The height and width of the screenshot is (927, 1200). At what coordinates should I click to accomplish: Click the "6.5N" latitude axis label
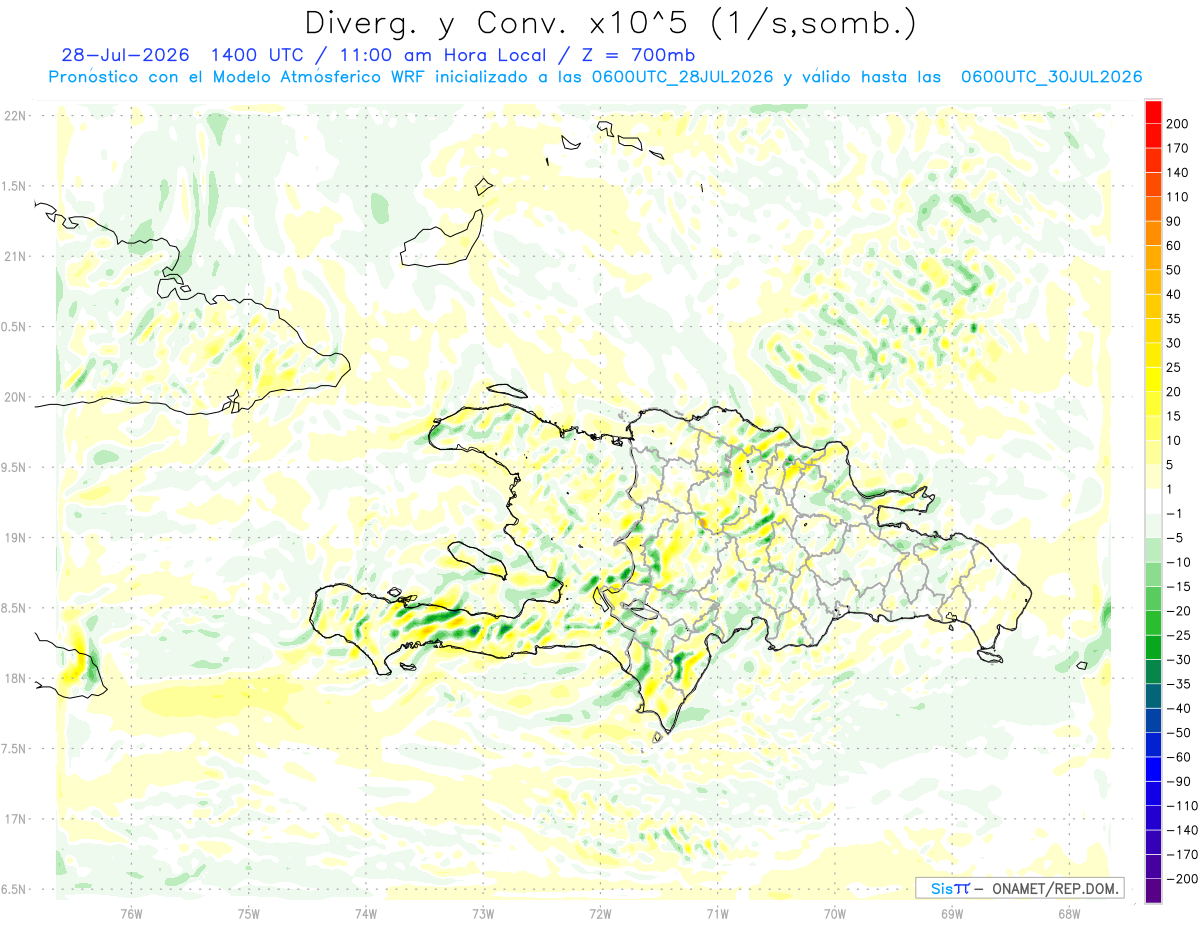coord(13,889)
